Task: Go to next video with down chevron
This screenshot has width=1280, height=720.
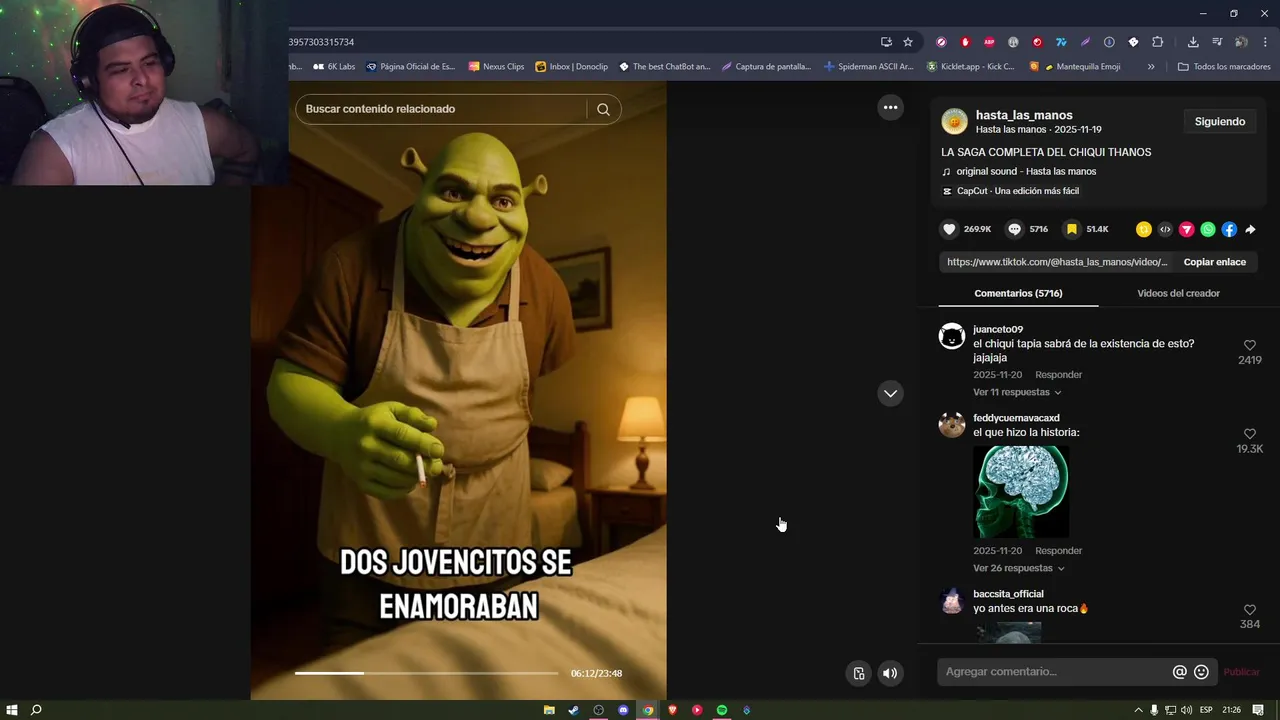Action: (890, 393)
